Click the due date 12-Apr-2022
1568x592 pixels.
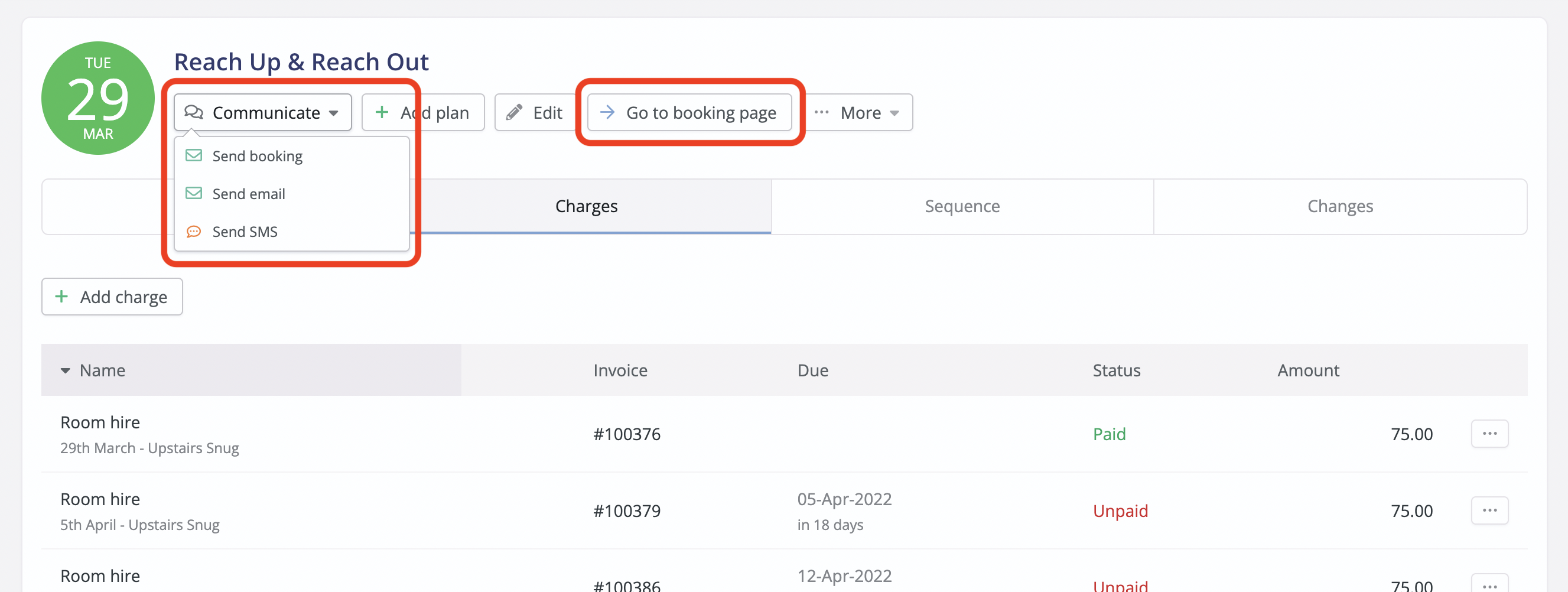[x=844, y=575]
